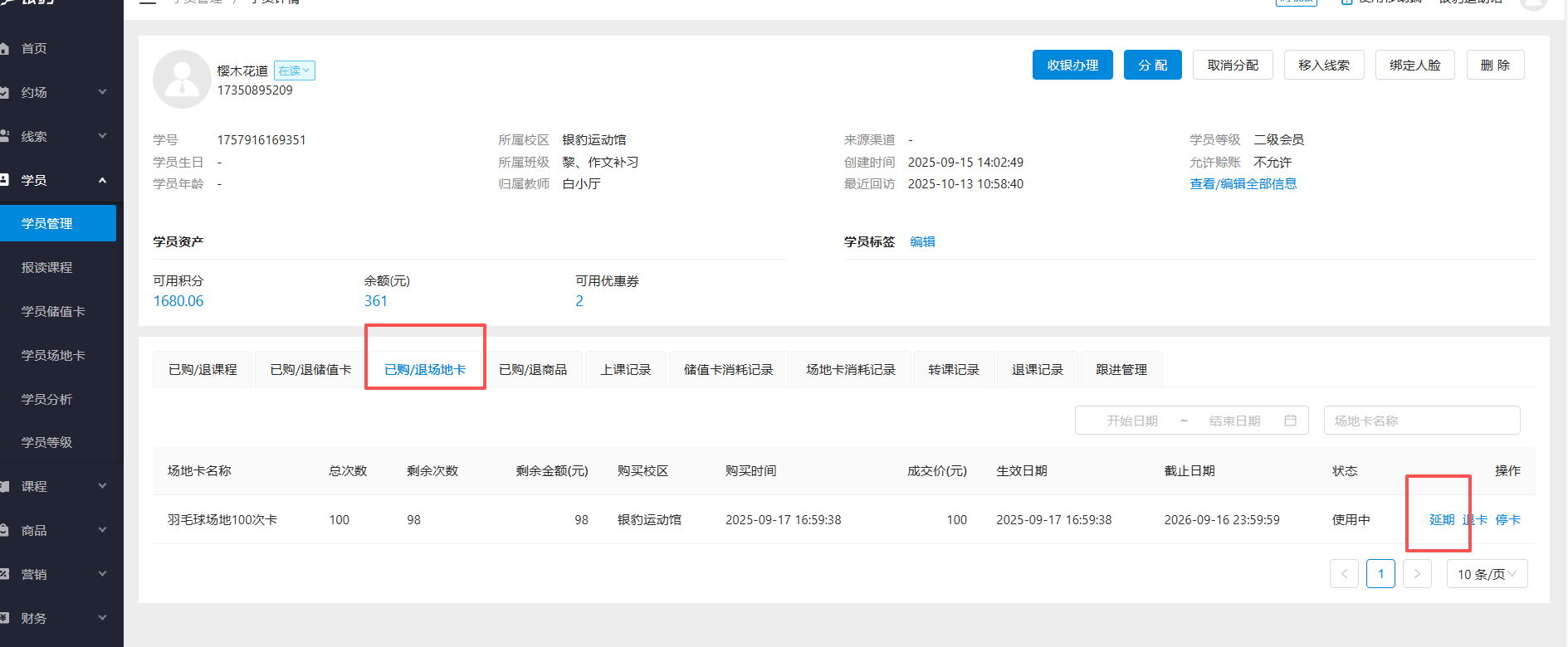This screenshot has height=647, width=1568.
Task: Click the 开始日期 date field
Action: click(1131, 421)
